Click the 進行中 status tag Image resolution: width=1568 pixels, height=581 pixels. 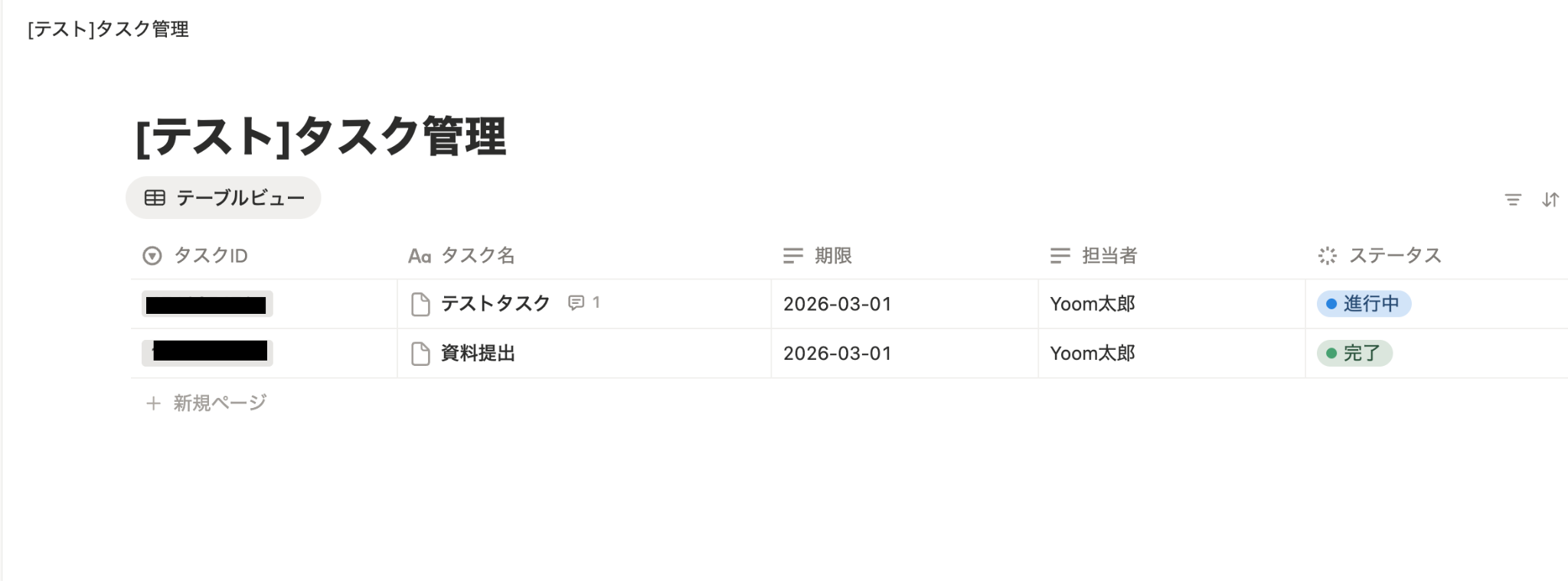1364,304
